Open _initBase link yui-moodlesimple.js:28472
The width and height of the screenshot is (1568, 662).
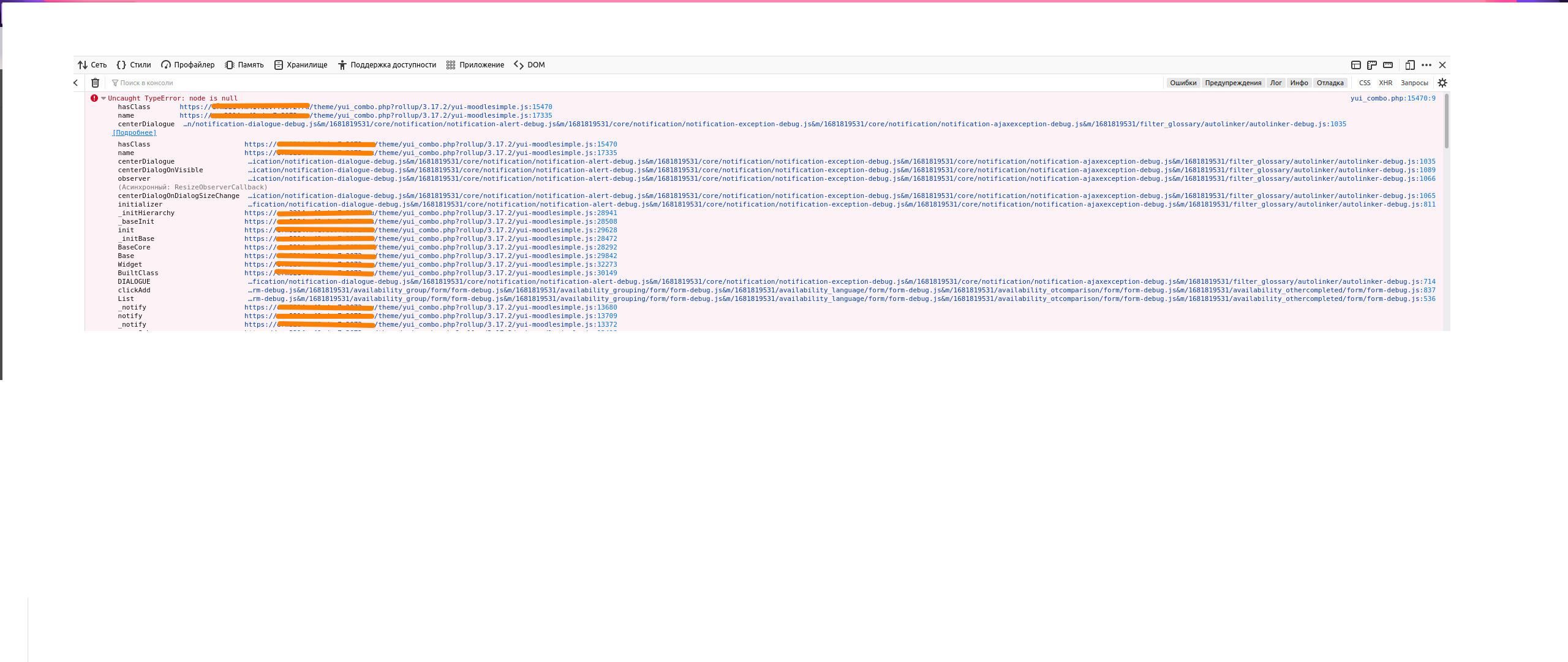click(431, 239)
